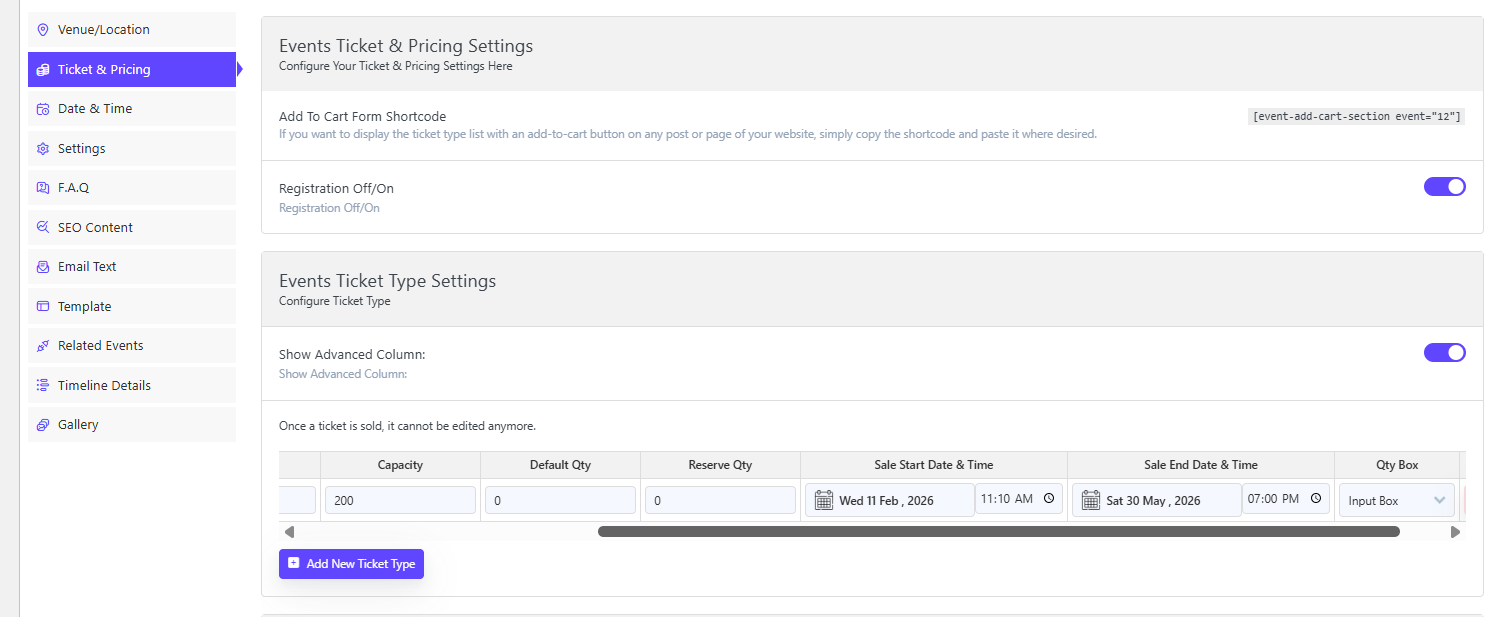1496x617 pixels.
Task: Open the Sale Start Date calendar icon
Action: coord(824,500)
